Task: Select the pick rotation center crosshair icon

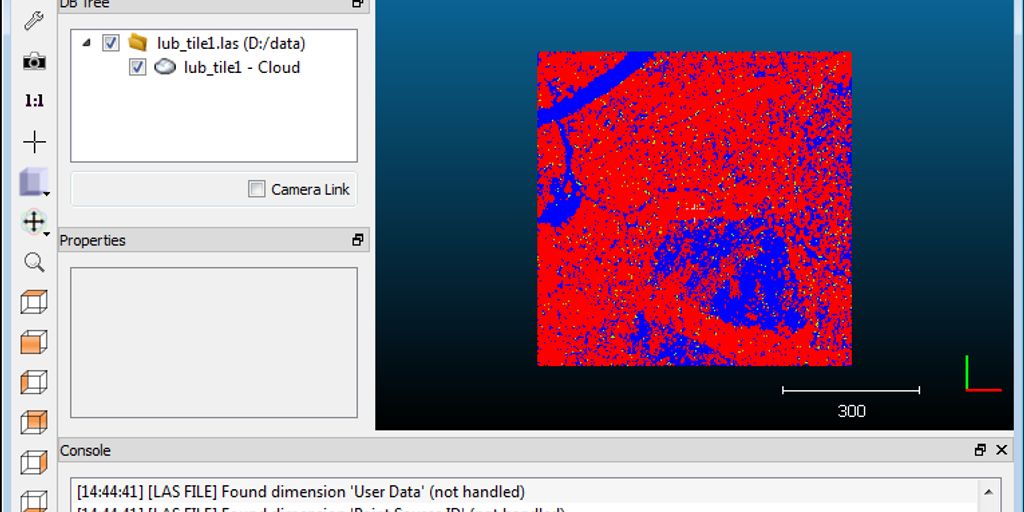Action: point(34,142)
